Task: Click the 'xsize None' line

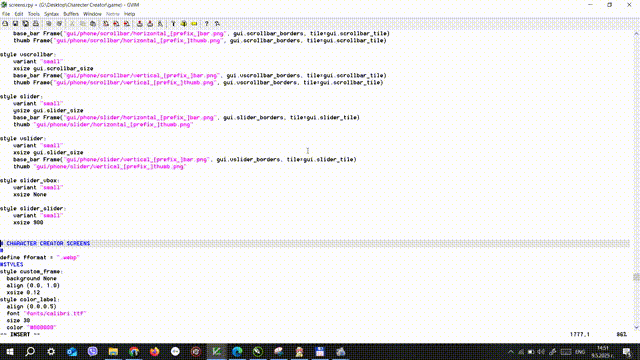Action: [30, 194]
